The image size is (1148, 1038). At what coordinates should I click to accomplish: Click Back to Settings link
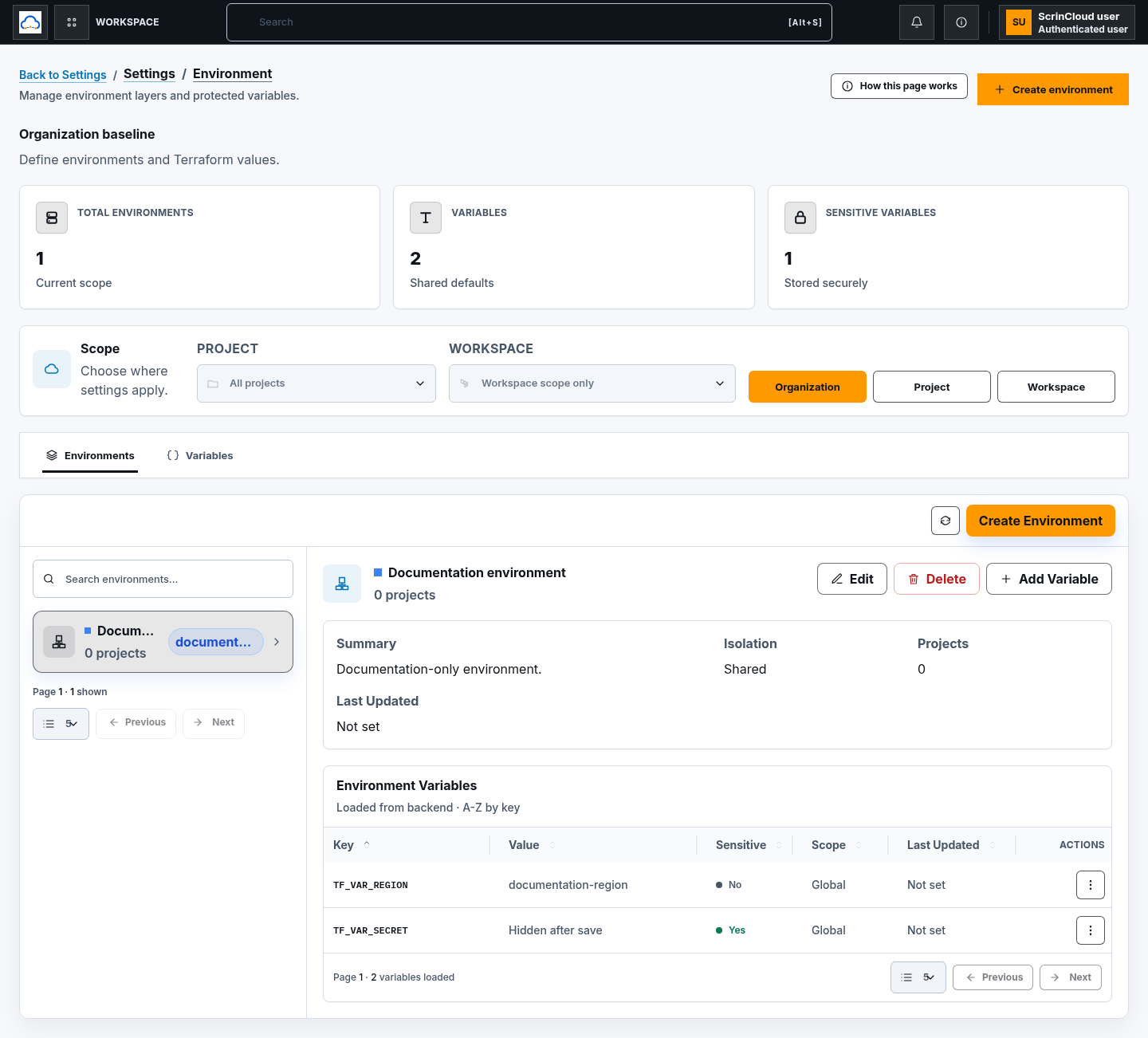coord(62,75)
